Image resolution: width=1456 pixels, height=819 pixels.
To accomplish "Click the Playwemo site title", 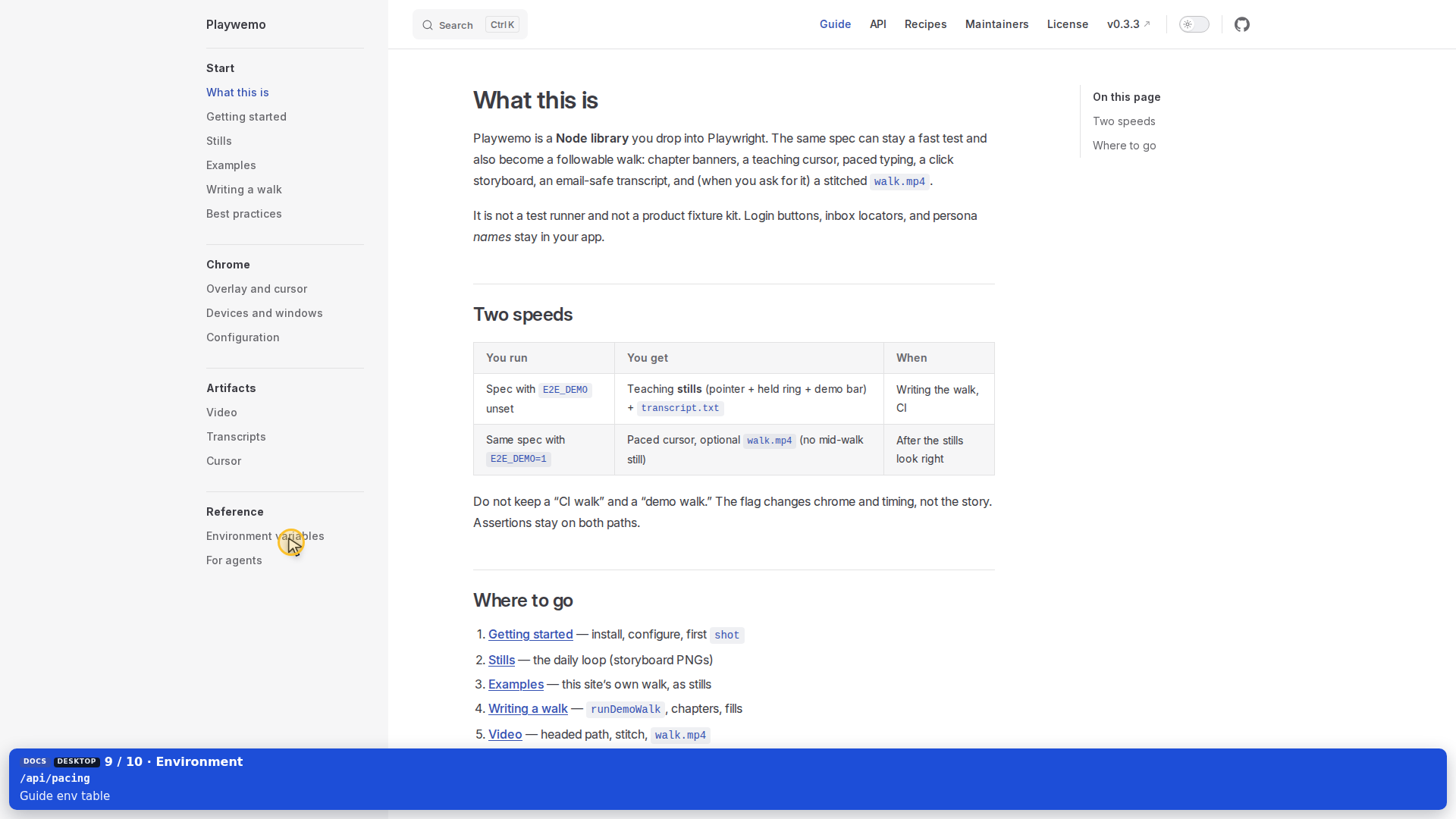I will (236, 24).
